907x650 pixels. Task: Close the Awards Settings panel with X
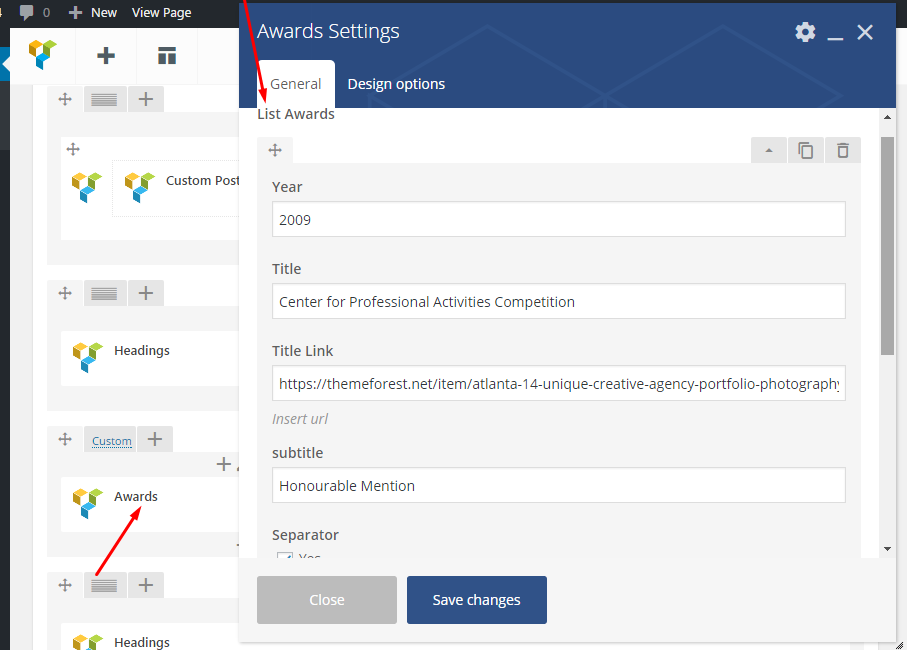coord(865,32)
